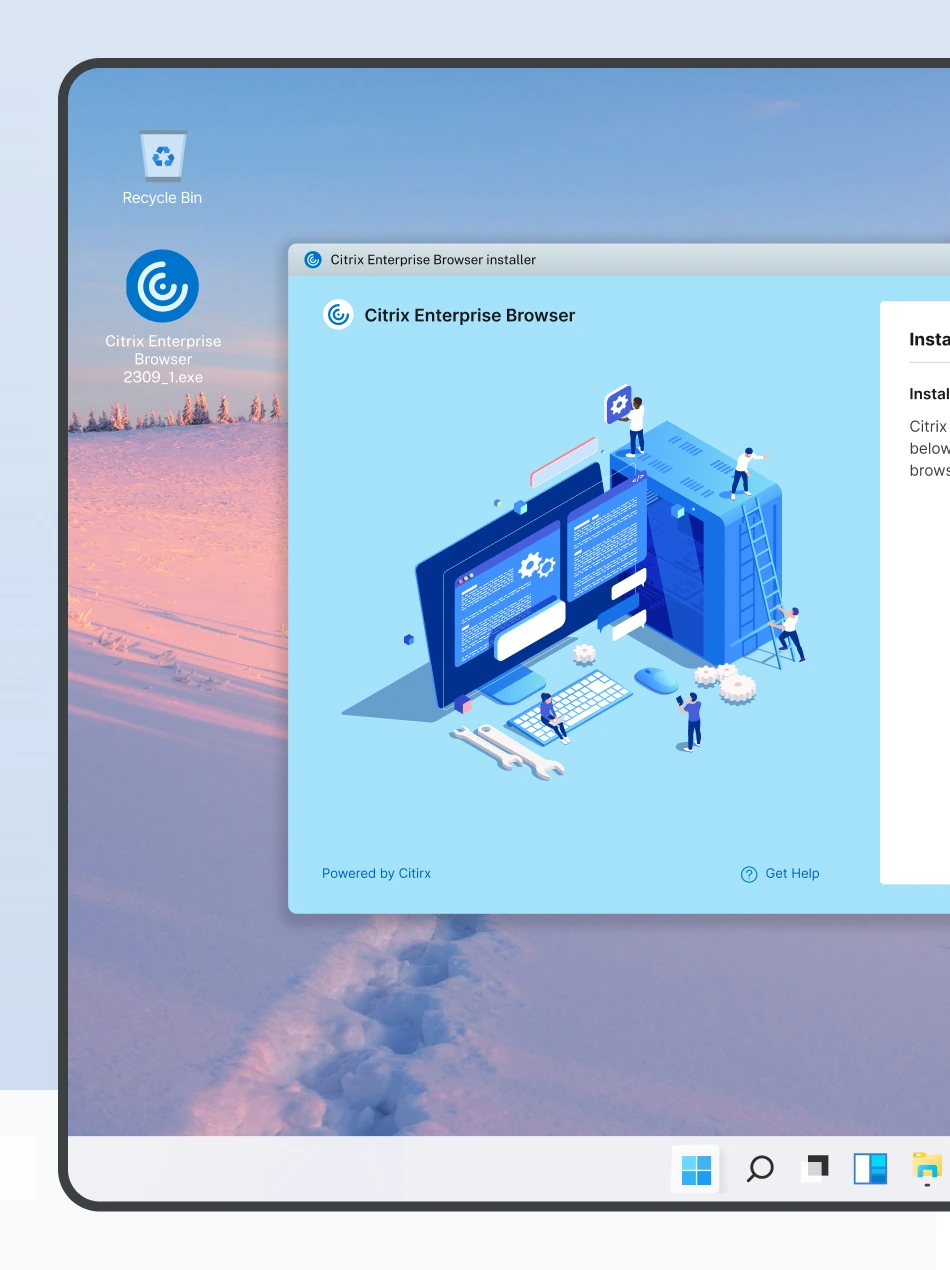Viewport: 950px width, 1270px height.
Task: Open the Widgets taskbar icon
Action: pyautogui.click(x=870, y=1169)
